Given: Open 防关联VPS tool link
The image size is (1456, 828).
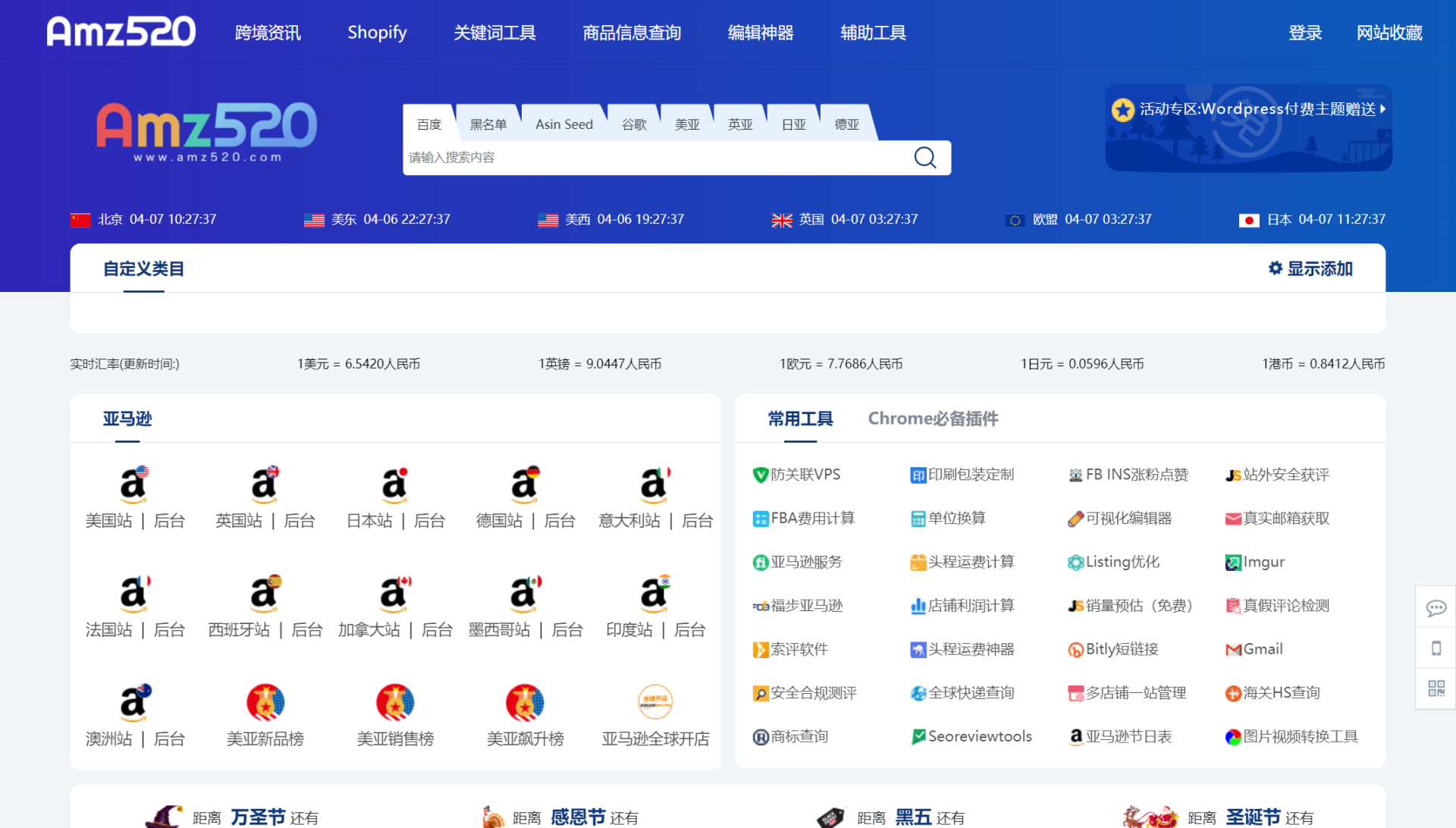Looking at the screenshot, I should tap(797, 475).
